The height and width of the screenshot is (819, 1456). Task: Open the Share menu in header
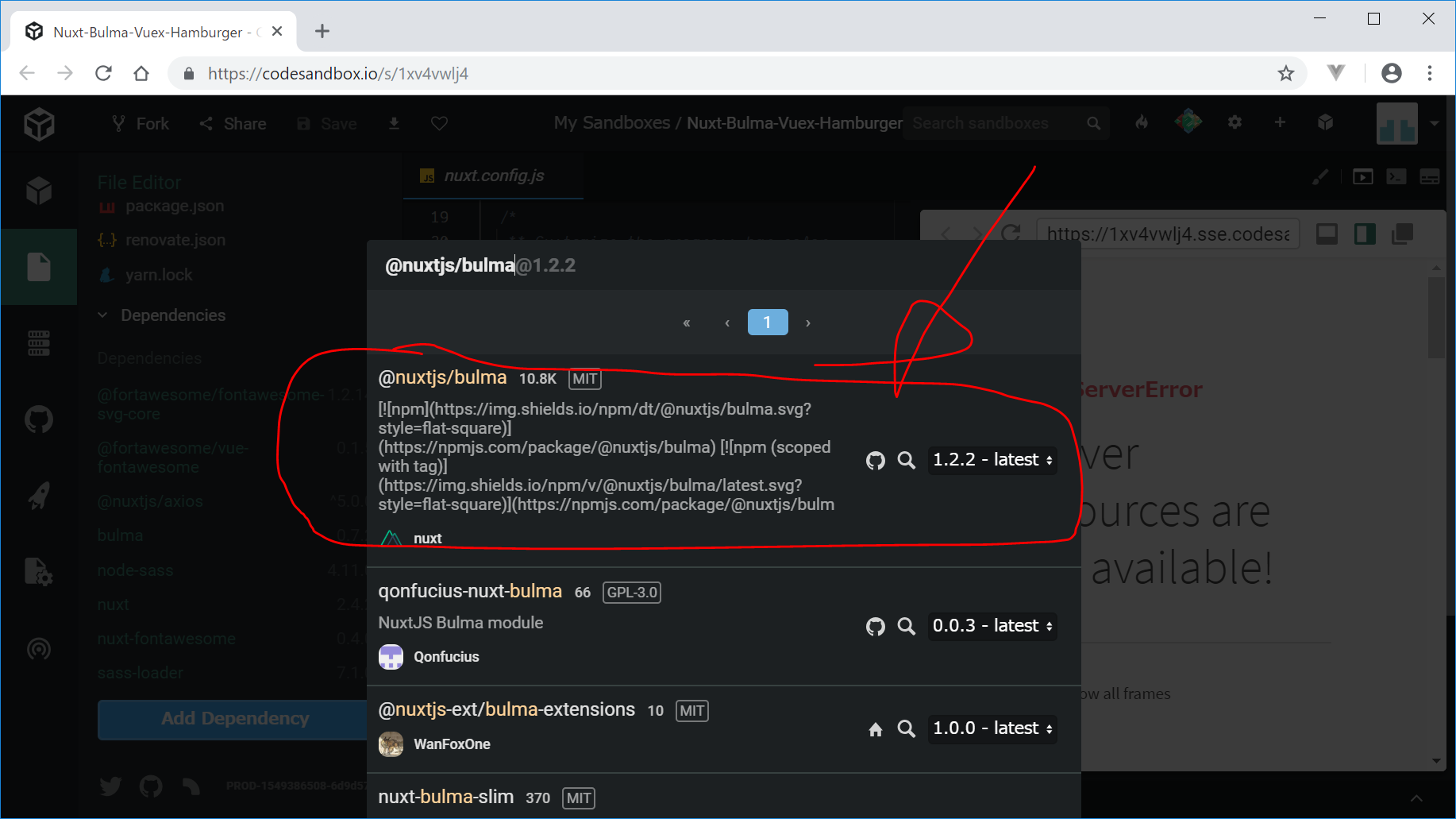pos(233,124)
